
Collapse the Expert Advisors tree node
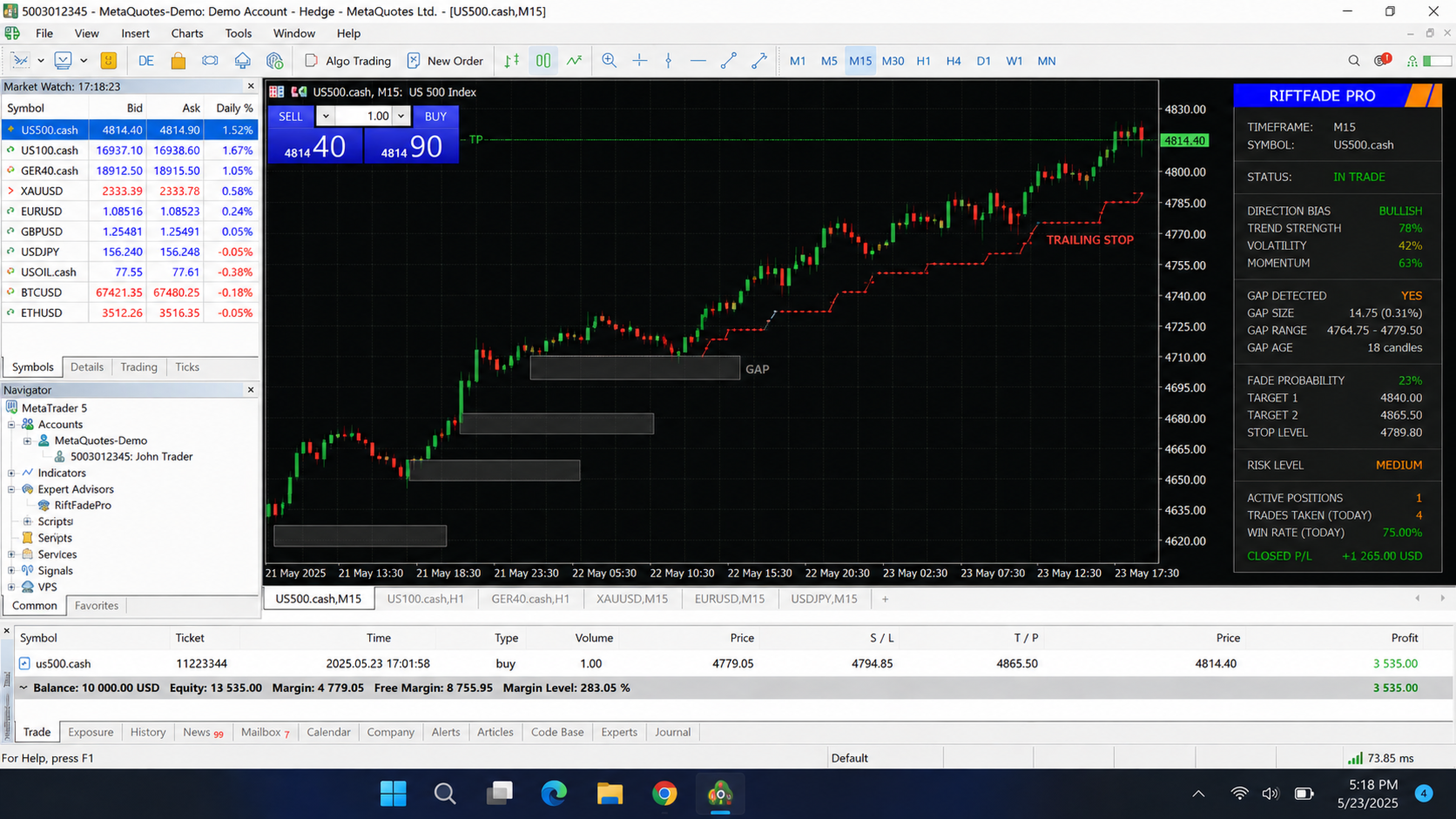click(11, 489)
